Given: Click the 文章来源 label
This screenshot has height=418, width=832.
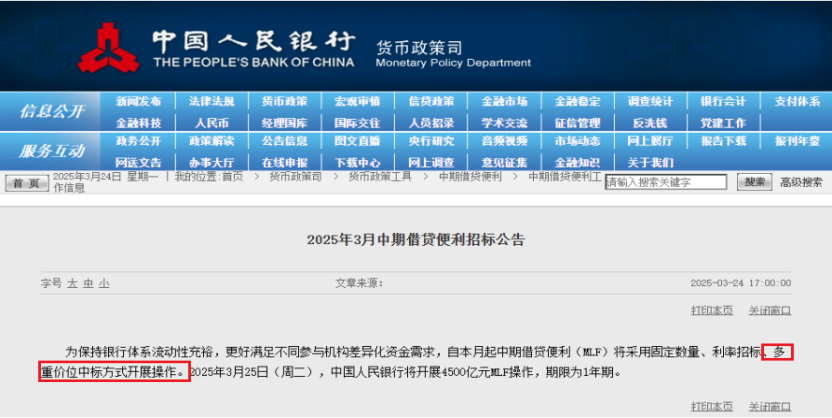Looking at the screenshot, I should (359, 283).
